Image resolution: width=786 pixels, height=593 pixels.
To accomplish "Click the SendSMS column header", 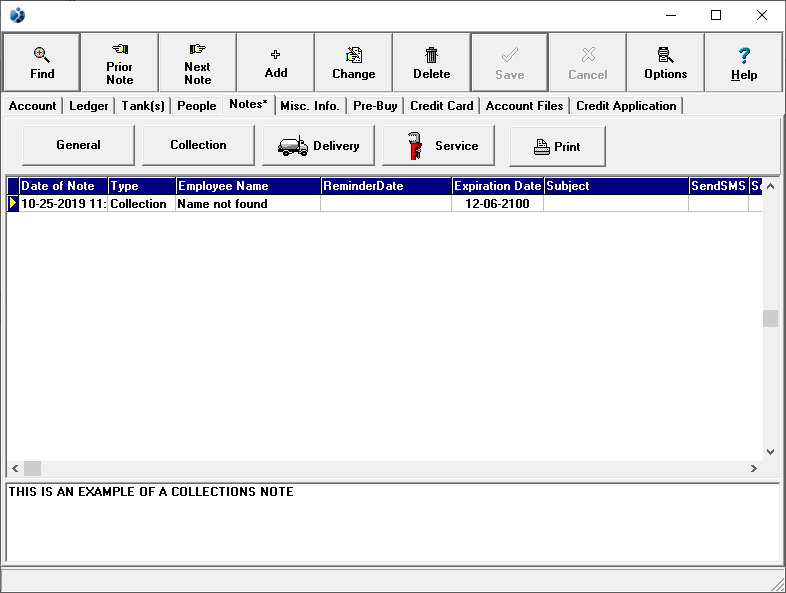I will [x=719, y=186].
